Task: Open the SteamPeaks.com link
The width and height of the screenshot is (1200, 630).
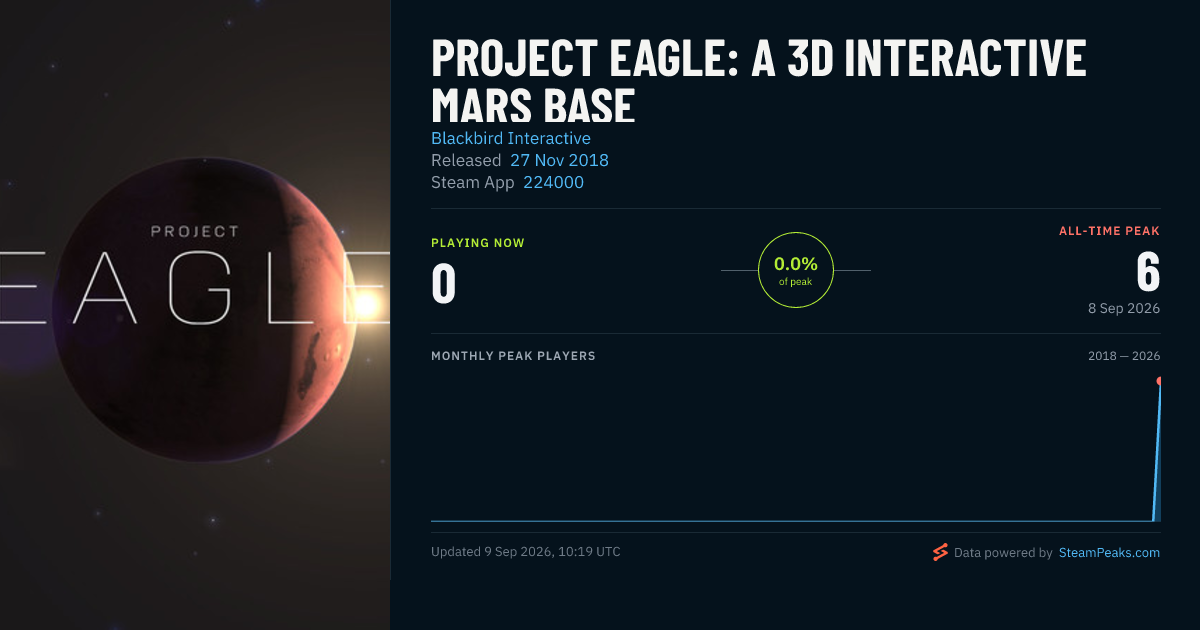Action: (x=1109, y=552)
